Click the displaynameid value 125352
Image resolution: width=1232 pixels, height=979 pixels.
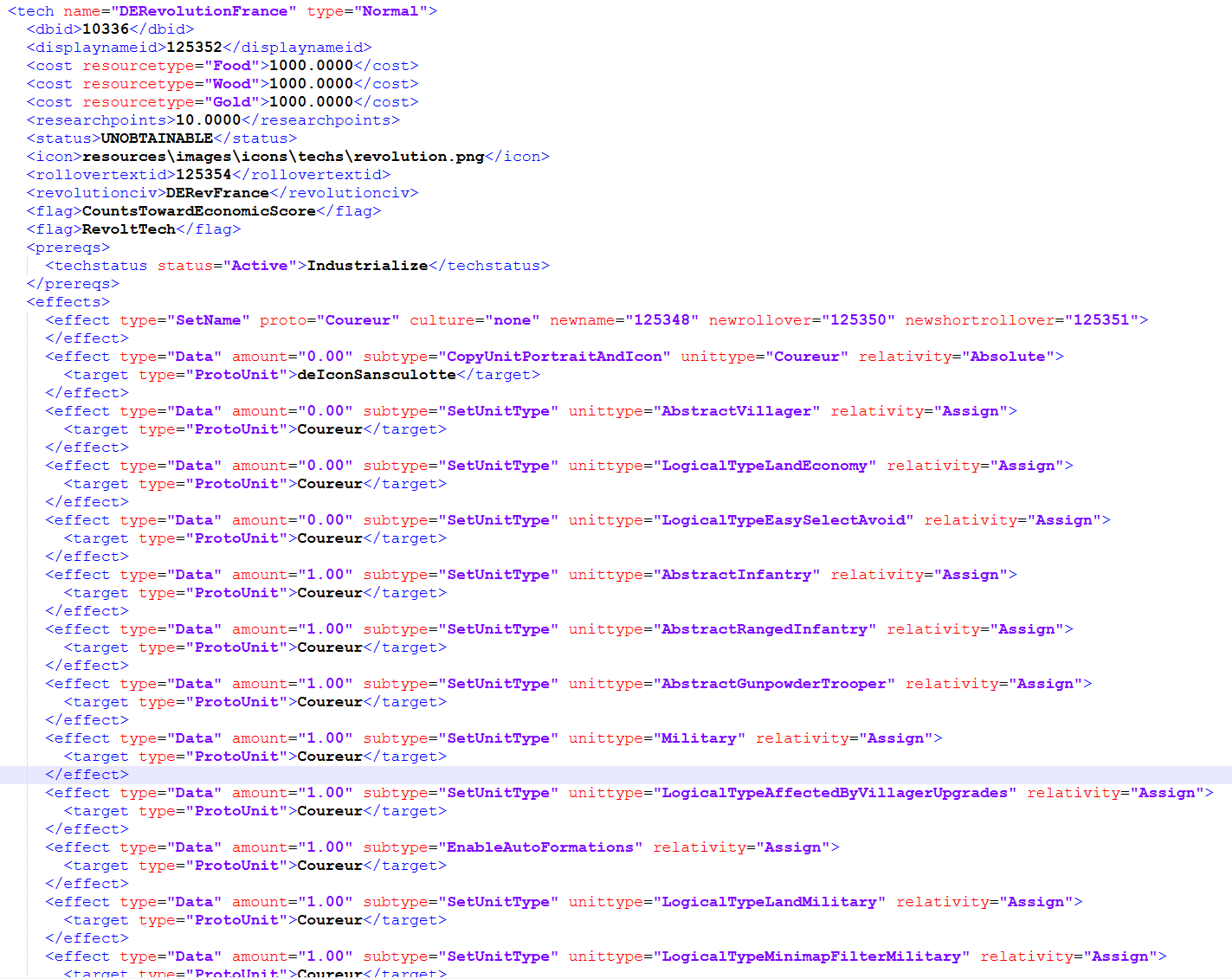[194, 48]
